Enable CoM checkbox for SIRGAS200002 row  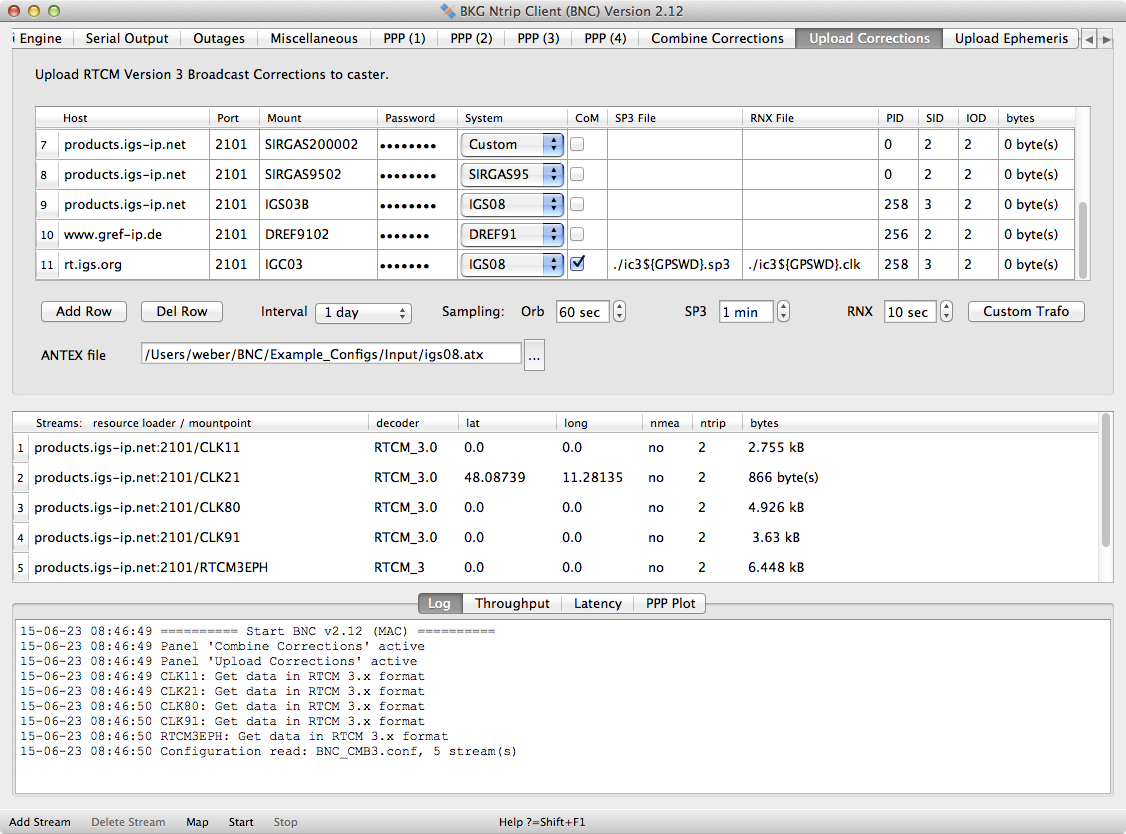click(x=577, y=144)
